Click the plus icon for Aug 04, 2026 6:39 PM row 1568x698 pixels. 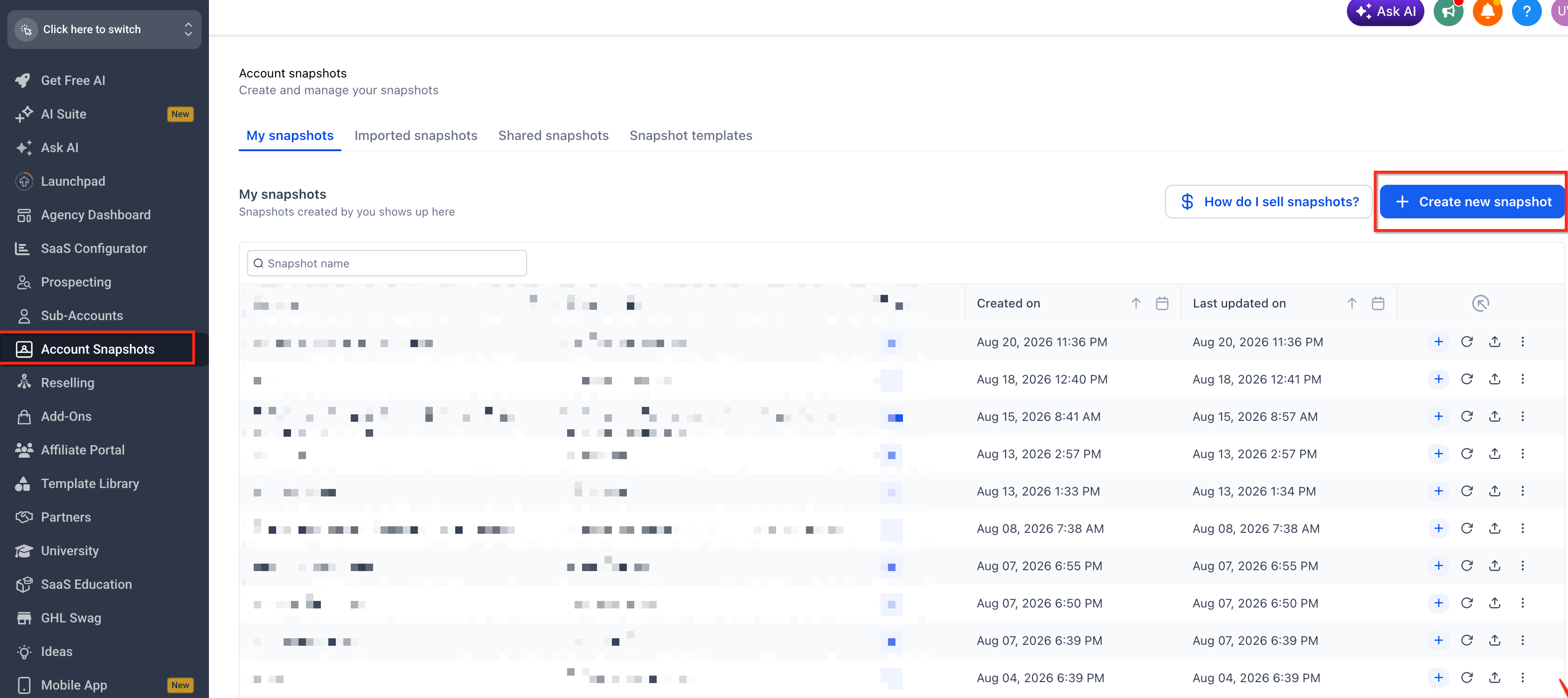(1438, 677)
